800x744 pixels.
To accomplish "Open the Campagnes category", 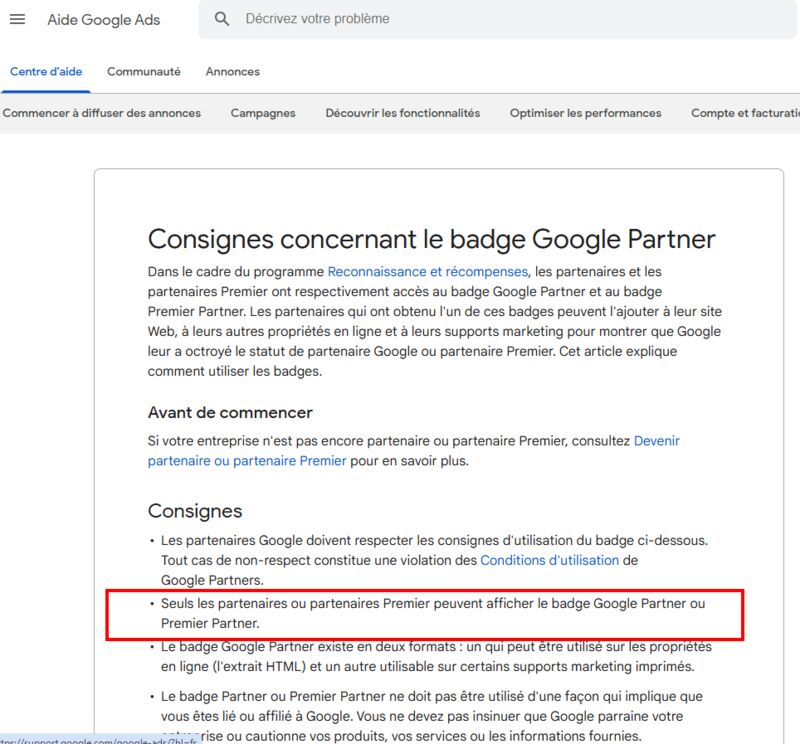I will (263, 113).
